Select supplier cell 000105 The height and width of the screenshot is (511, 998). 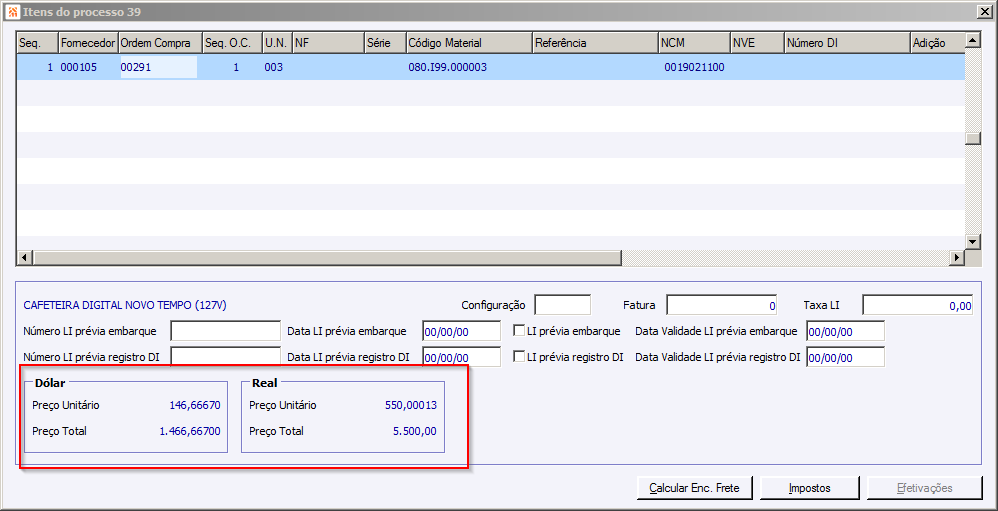79,67
